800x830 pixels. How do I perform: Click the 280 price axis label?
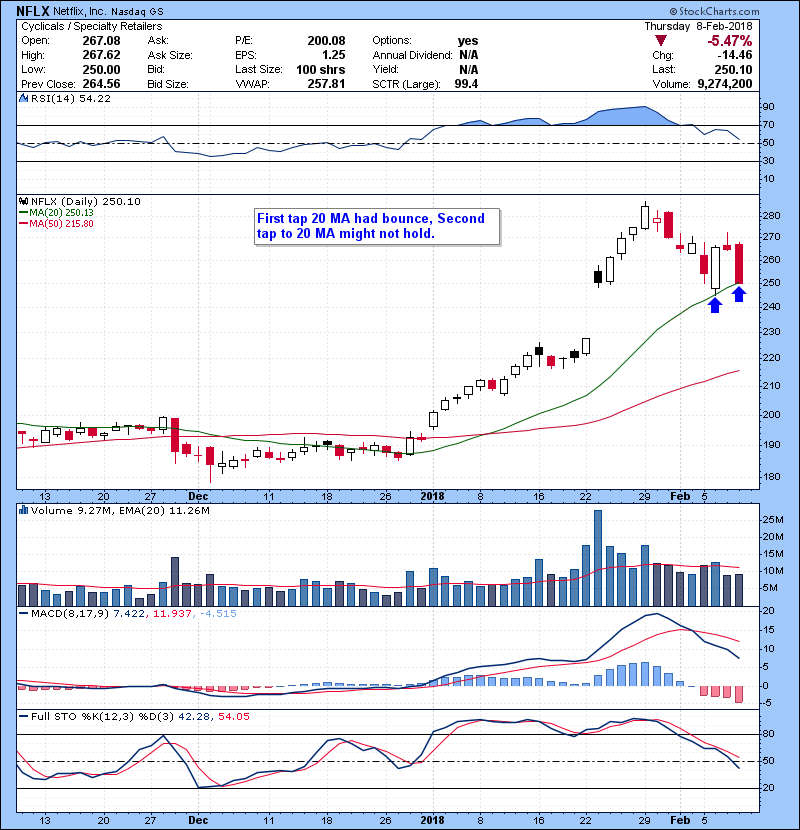[771, 216]
